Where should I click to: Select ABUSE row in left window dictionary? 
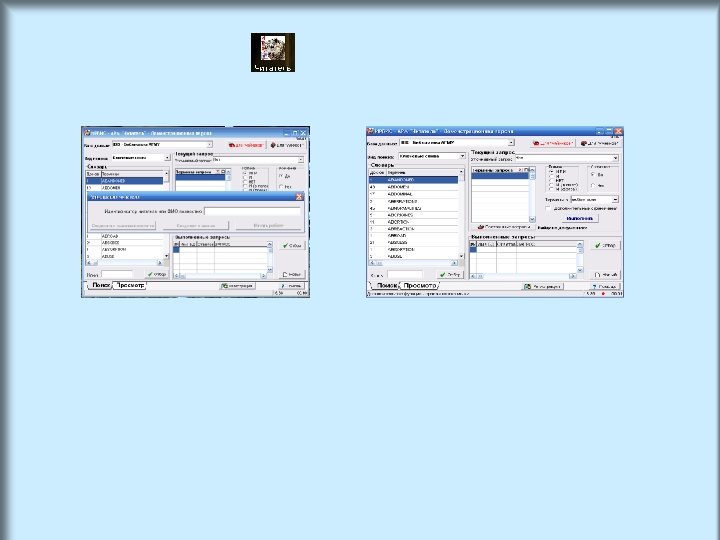pos(124,257)
